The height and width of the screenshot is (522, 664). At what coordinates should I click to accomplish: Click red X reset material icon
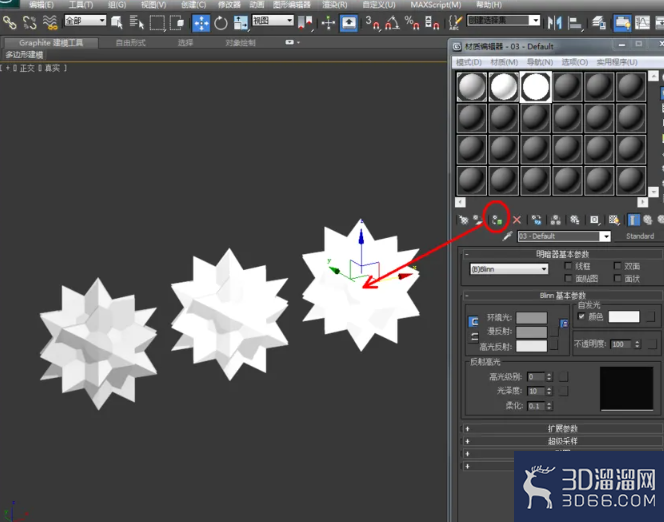517,220
